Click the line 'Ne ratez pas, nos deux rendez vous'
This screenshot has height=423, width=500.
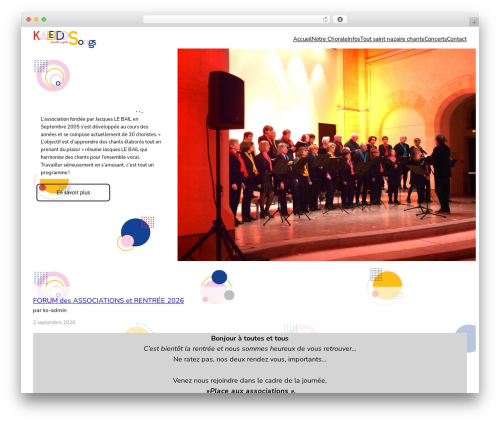(250, 359)
